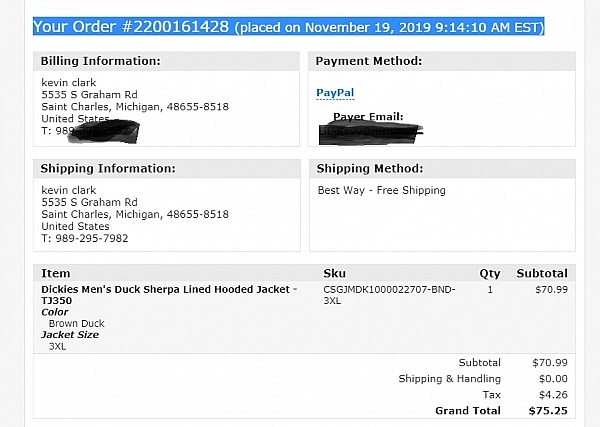Click the Item column header
This screenshot has height=427, width=600.
55,273
